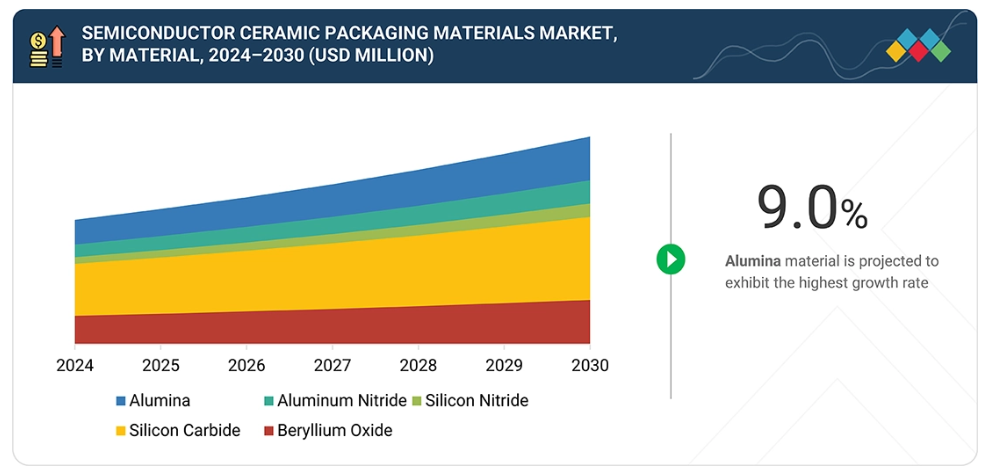Select the 2030 axis label
Image resolution: width=988 pixels, height=471 pixels.
588,366
